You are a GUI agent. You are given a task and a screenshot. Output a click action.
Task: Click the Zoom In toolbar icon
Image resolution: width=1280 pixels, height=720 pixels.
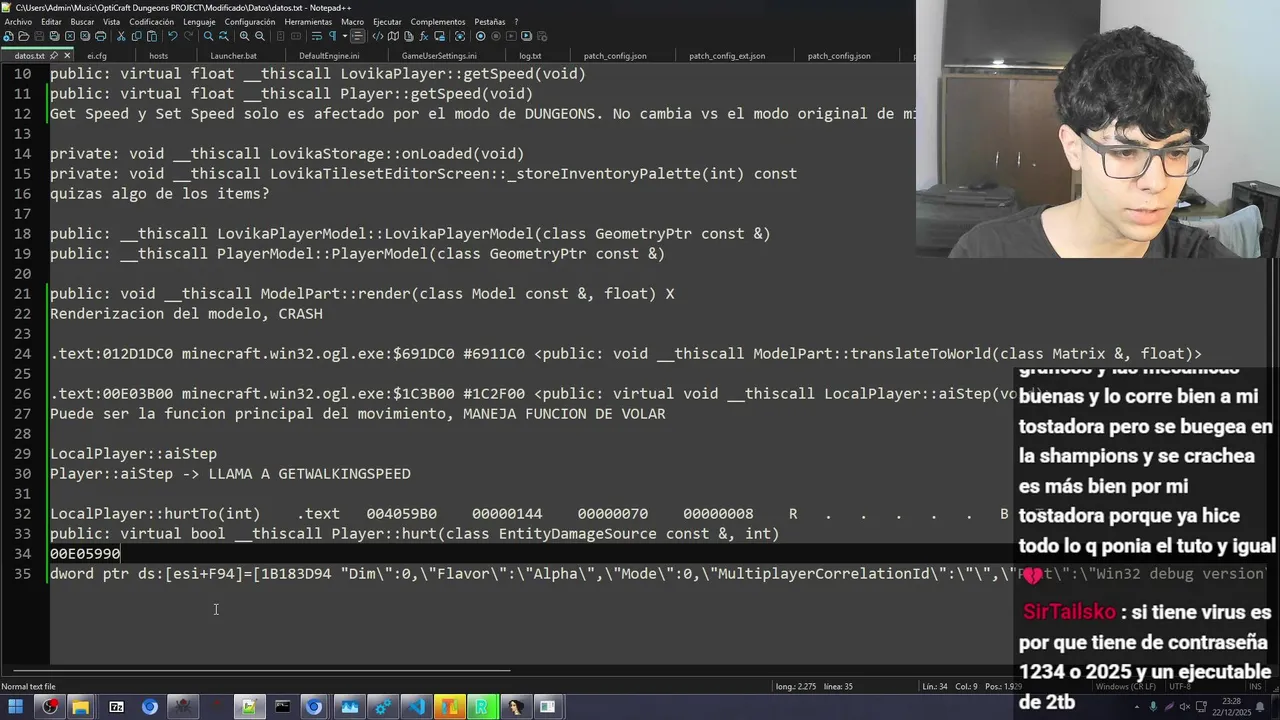tap(244, 36)
